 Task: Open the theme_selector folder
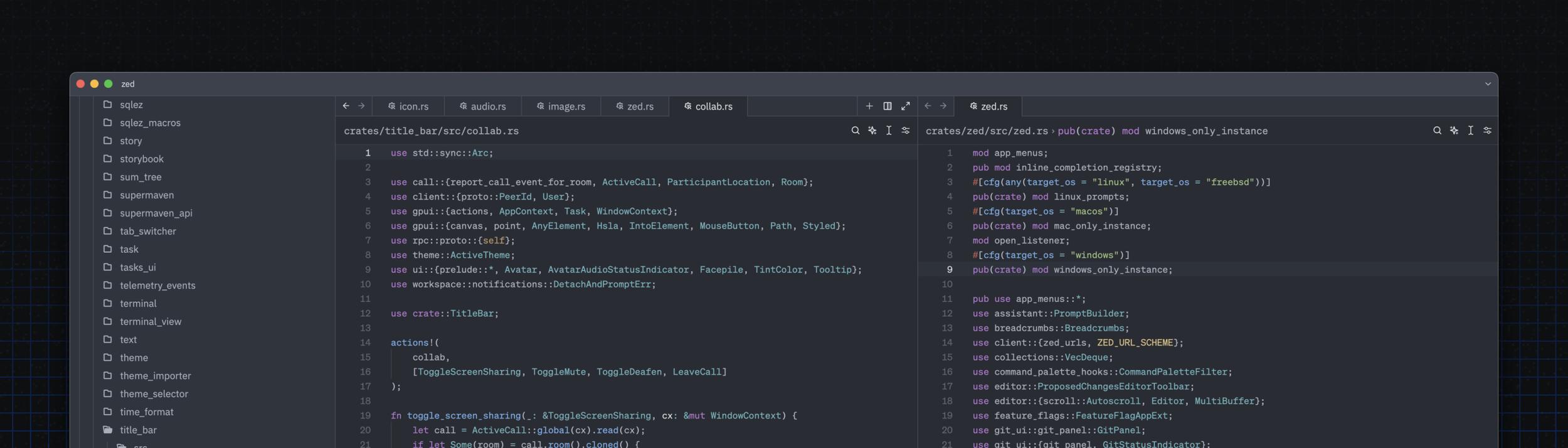coord(154,393)
